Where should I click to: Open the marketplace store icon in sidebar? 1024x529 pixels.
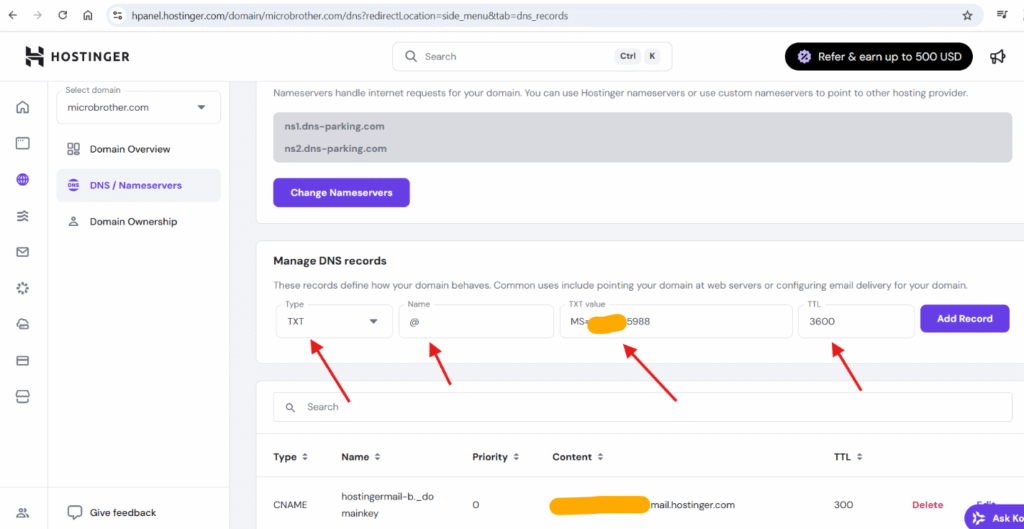tap(22, 396)
